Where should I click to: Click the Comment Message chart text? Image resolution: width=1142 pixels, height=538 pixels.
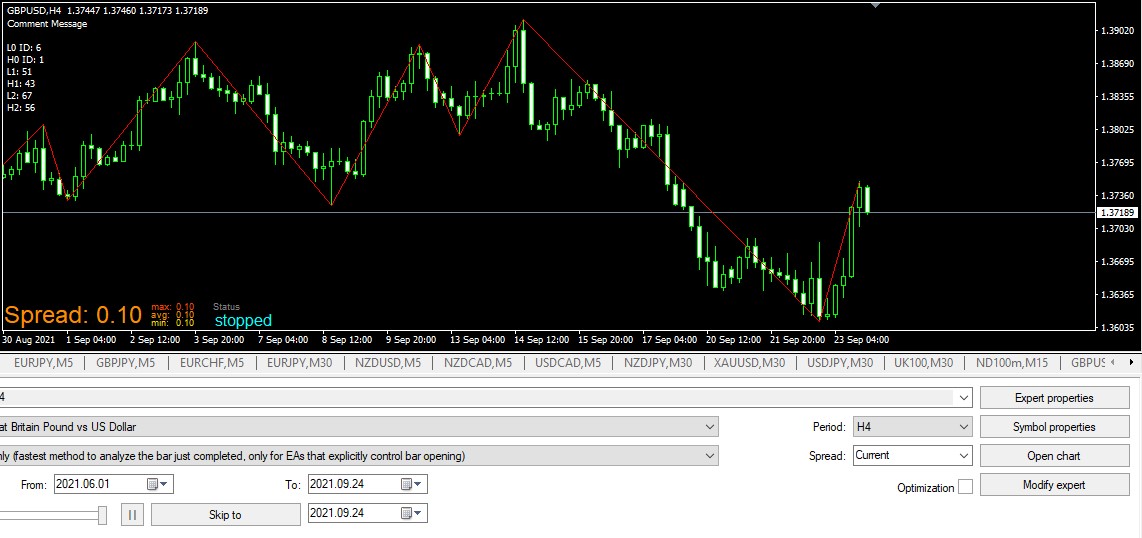tap(47, 23)
